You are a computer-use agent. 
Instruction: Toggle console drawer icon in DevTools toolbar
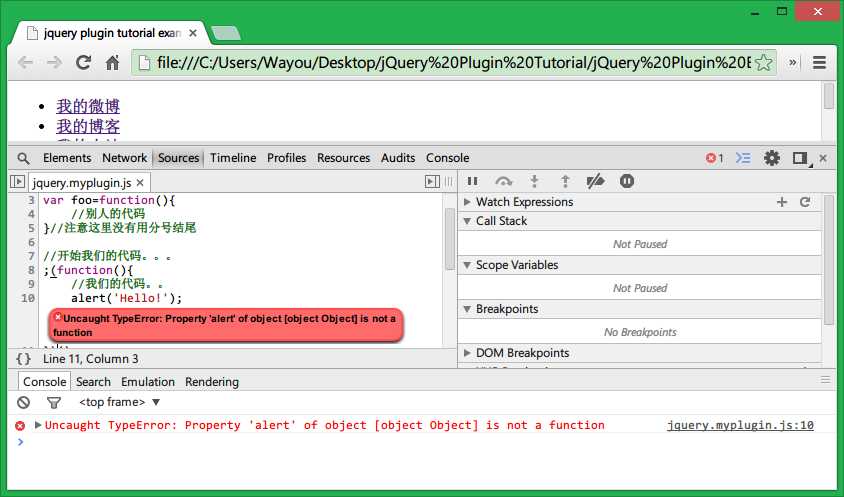click(x=743, y=158)
